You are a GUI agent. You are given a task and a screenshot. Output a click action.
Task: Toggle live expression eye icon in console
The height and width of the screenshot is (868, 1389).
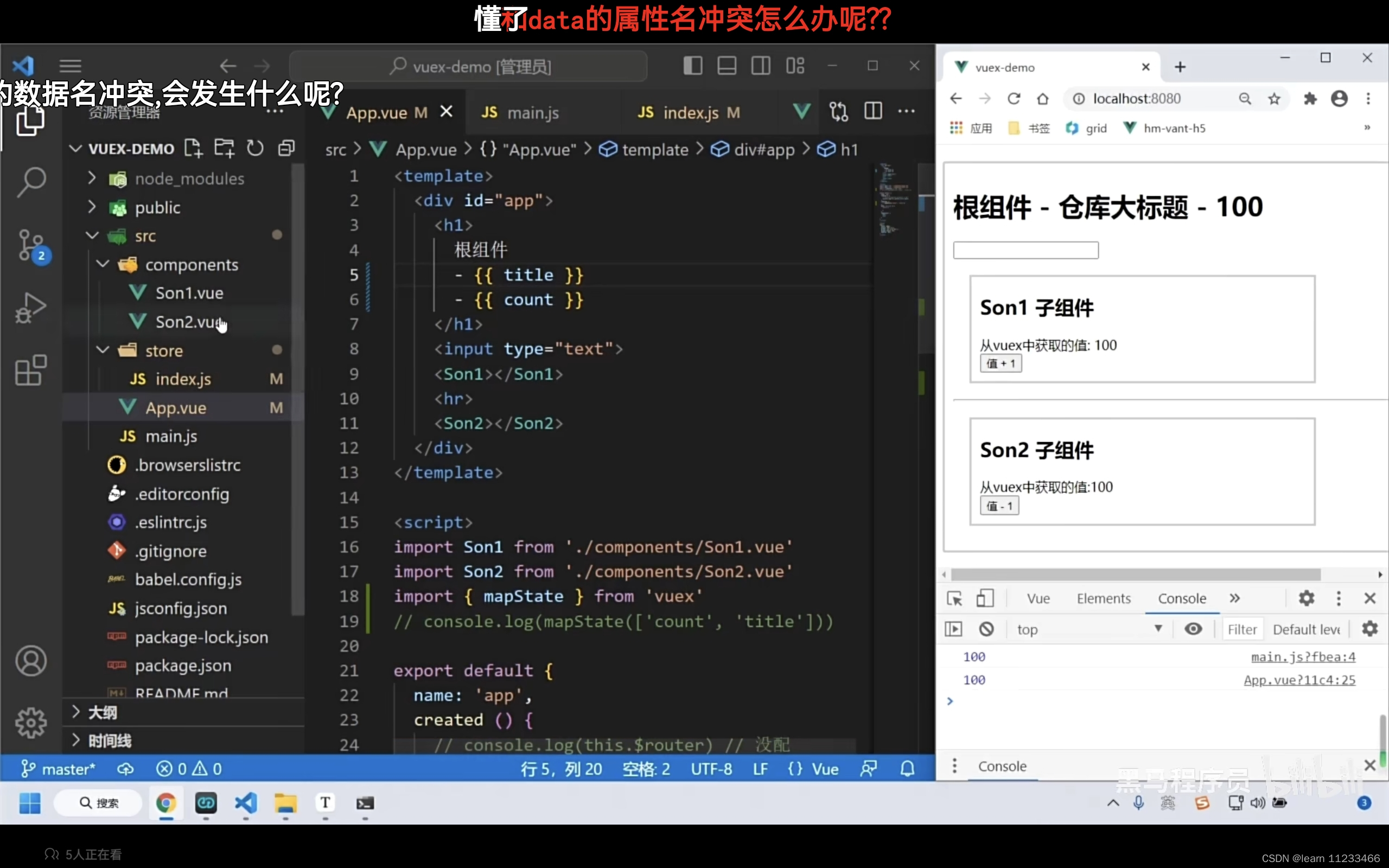pyautogui.click(x=1193, y=629)
